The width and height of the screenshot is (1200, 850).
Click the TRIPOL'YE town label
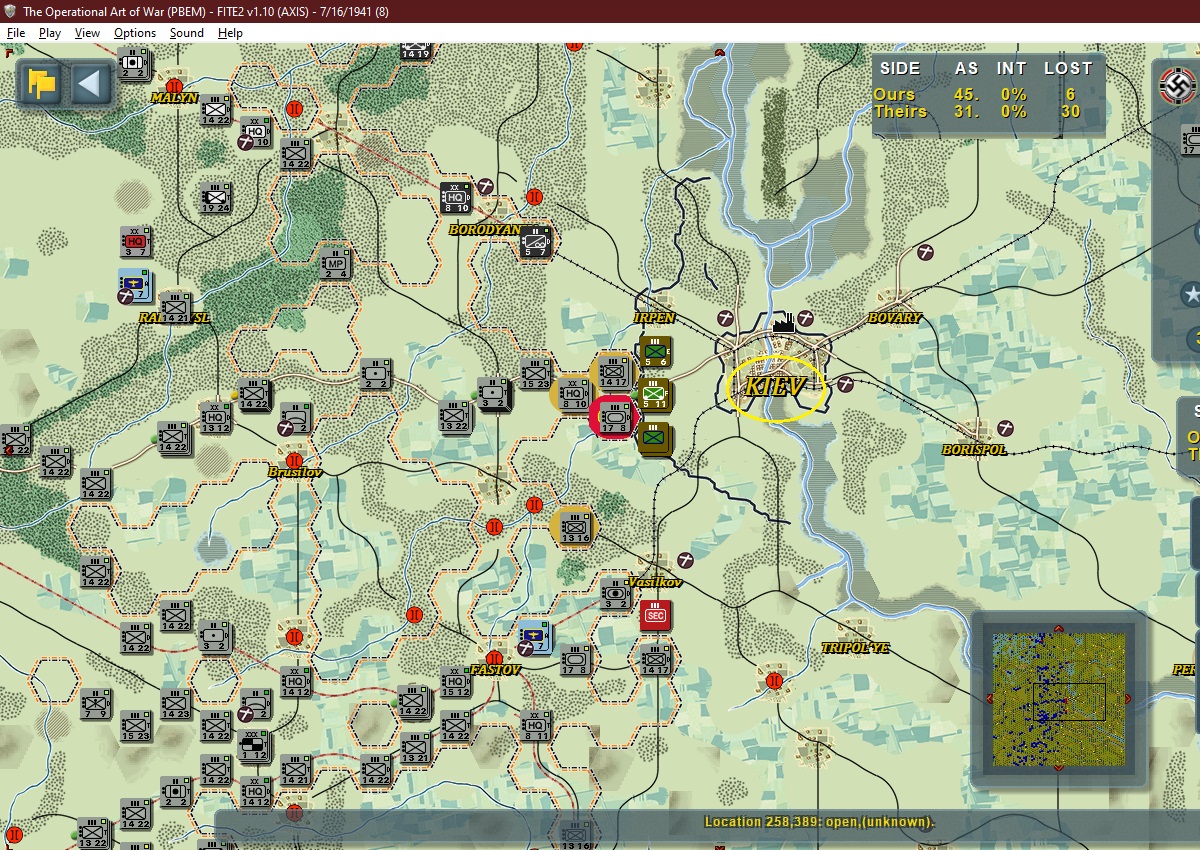click(x=855, y=648)
